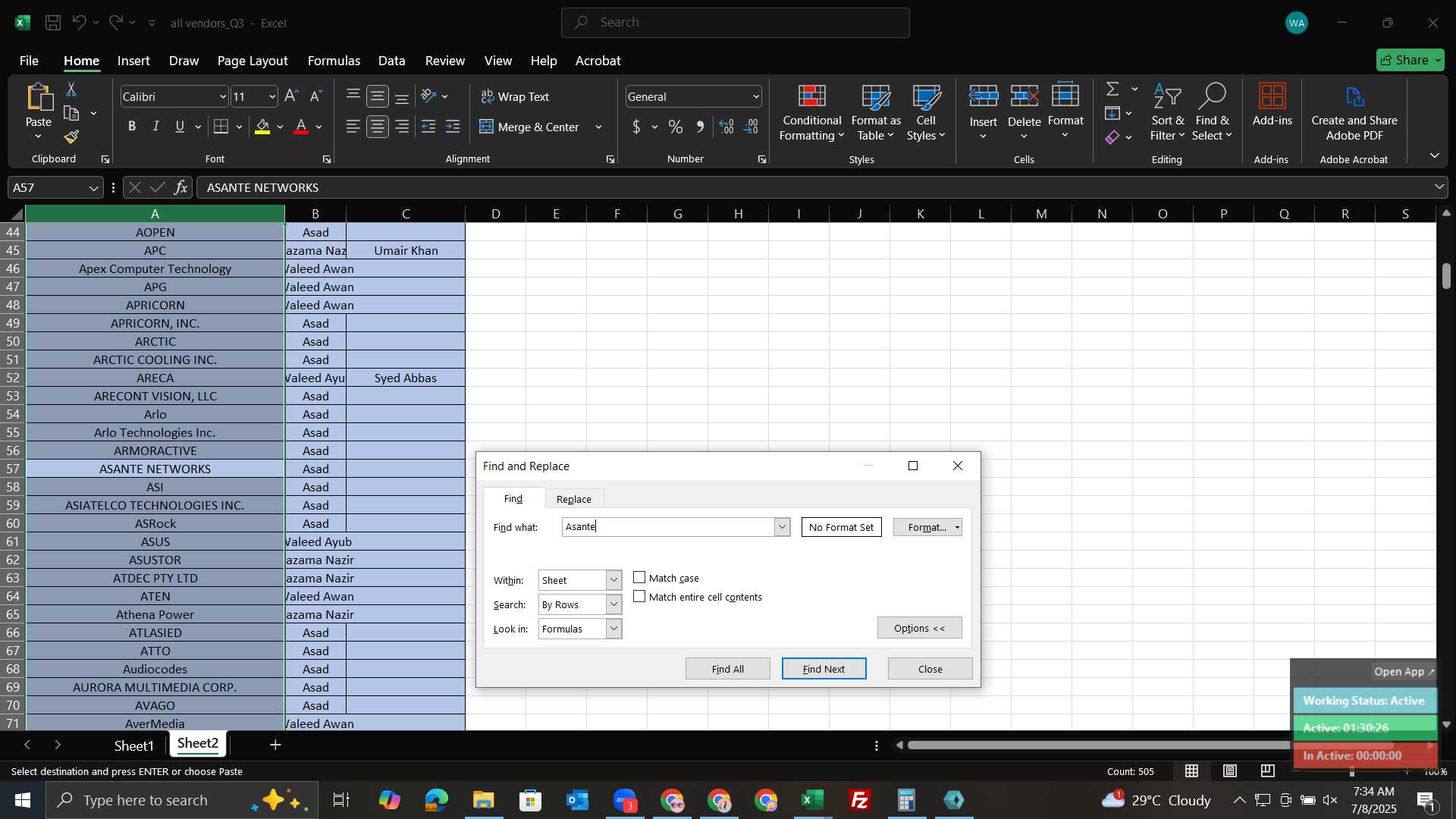
Task: Switch to Page Break Preview view
Action: click(1268, 771)
